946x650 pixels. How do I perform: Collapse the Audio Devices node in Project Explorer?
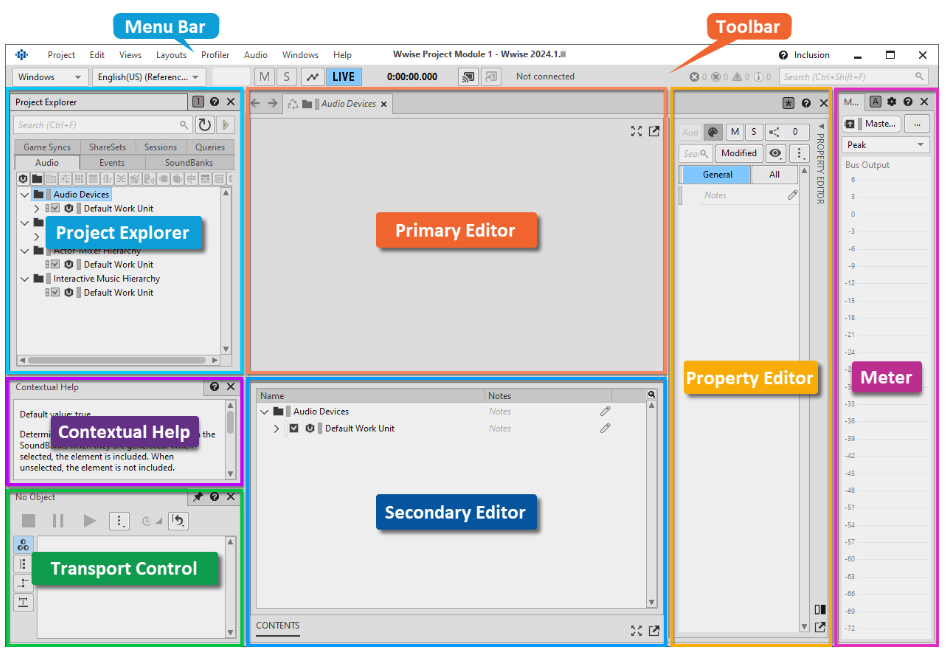[25, 194]
